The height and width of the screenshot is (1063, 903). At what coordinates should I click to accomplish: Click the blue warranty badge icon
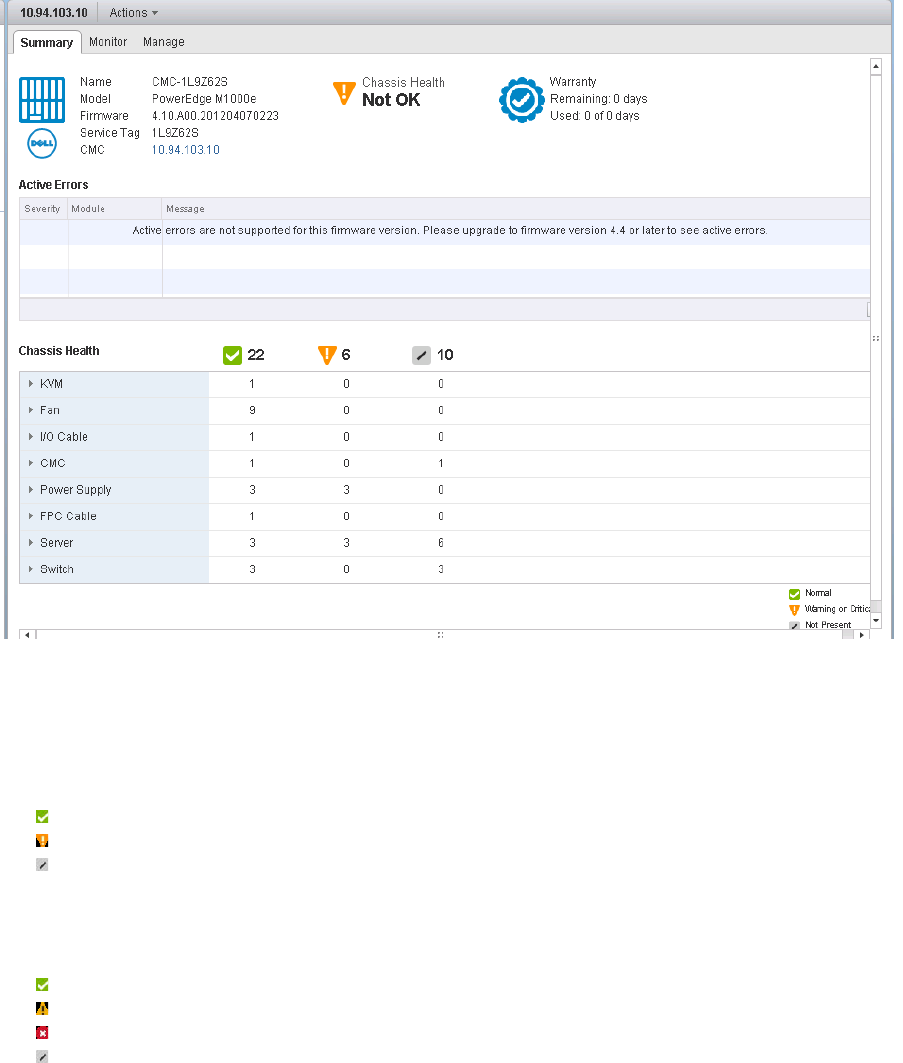(x=521, y=100)
